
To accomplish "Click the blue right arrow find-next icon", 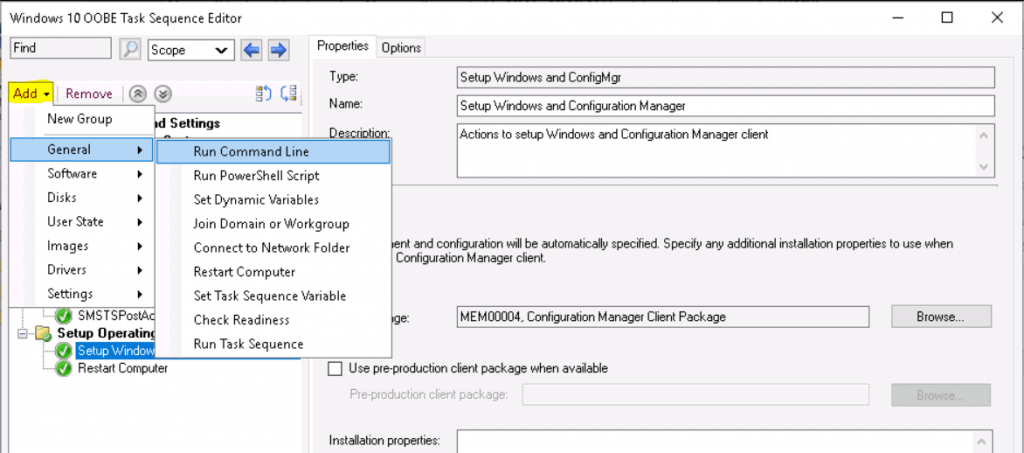I will pos(278,49).
